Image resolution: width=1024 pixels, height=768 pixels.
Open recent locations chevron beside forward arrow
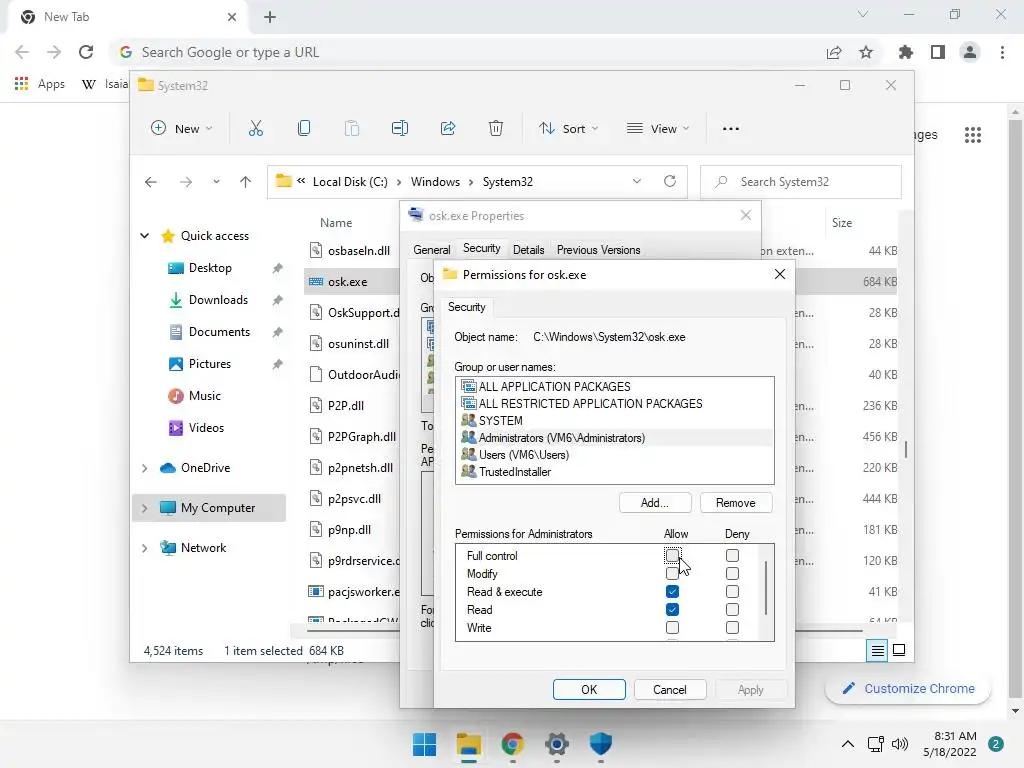(216, 182)
